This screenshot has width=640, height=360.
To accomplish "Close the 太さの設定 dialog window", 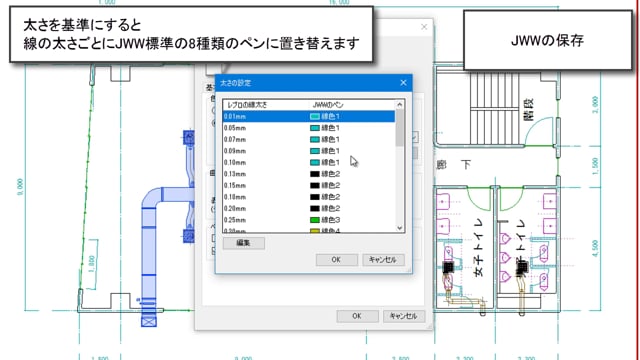I will [x=403, y=82].
